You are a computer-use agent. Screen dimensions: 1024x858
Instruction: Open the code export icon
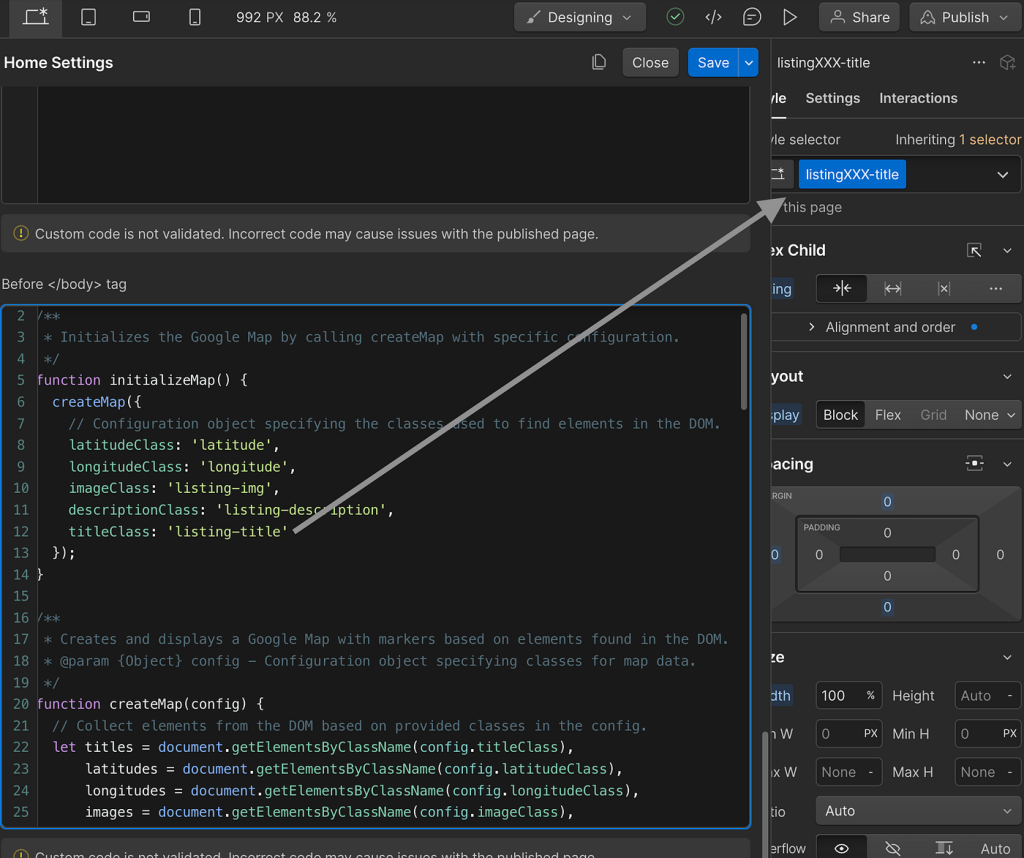tap(713, 17)
